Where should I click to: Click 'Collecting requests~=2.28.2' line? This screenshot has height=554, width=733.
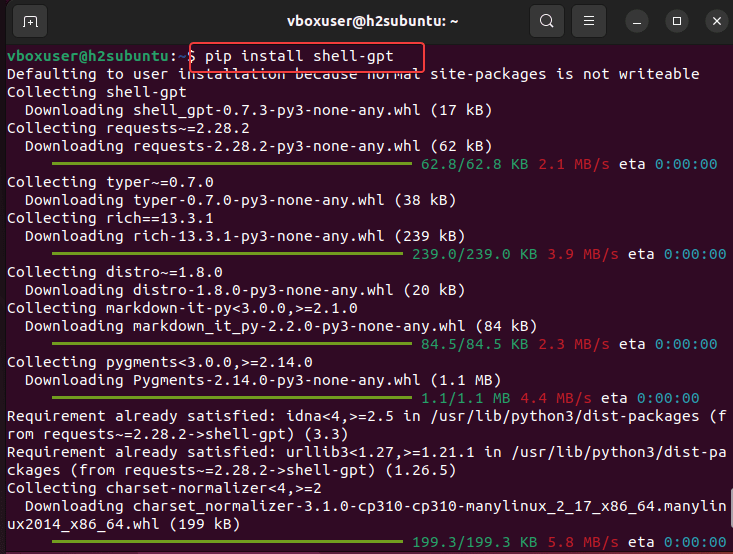pyautogui.click(x=128, y=128)
